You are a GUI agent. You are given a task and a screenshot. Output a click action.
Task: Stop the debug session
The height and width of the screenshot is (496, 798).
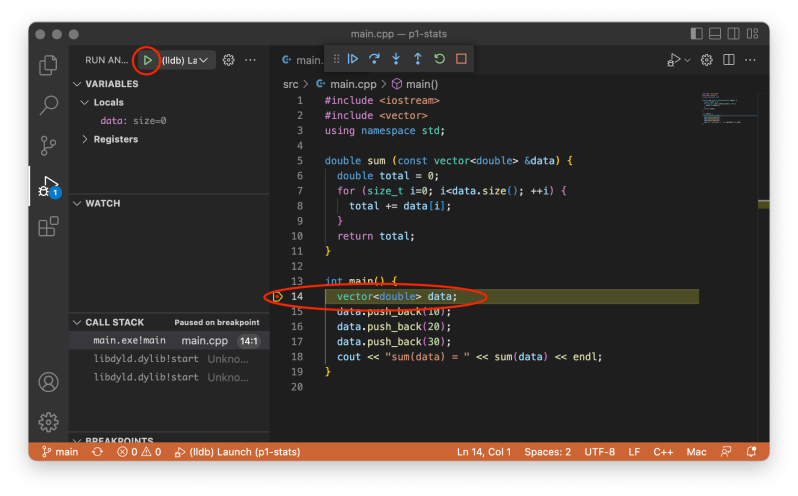coord(461,59)
